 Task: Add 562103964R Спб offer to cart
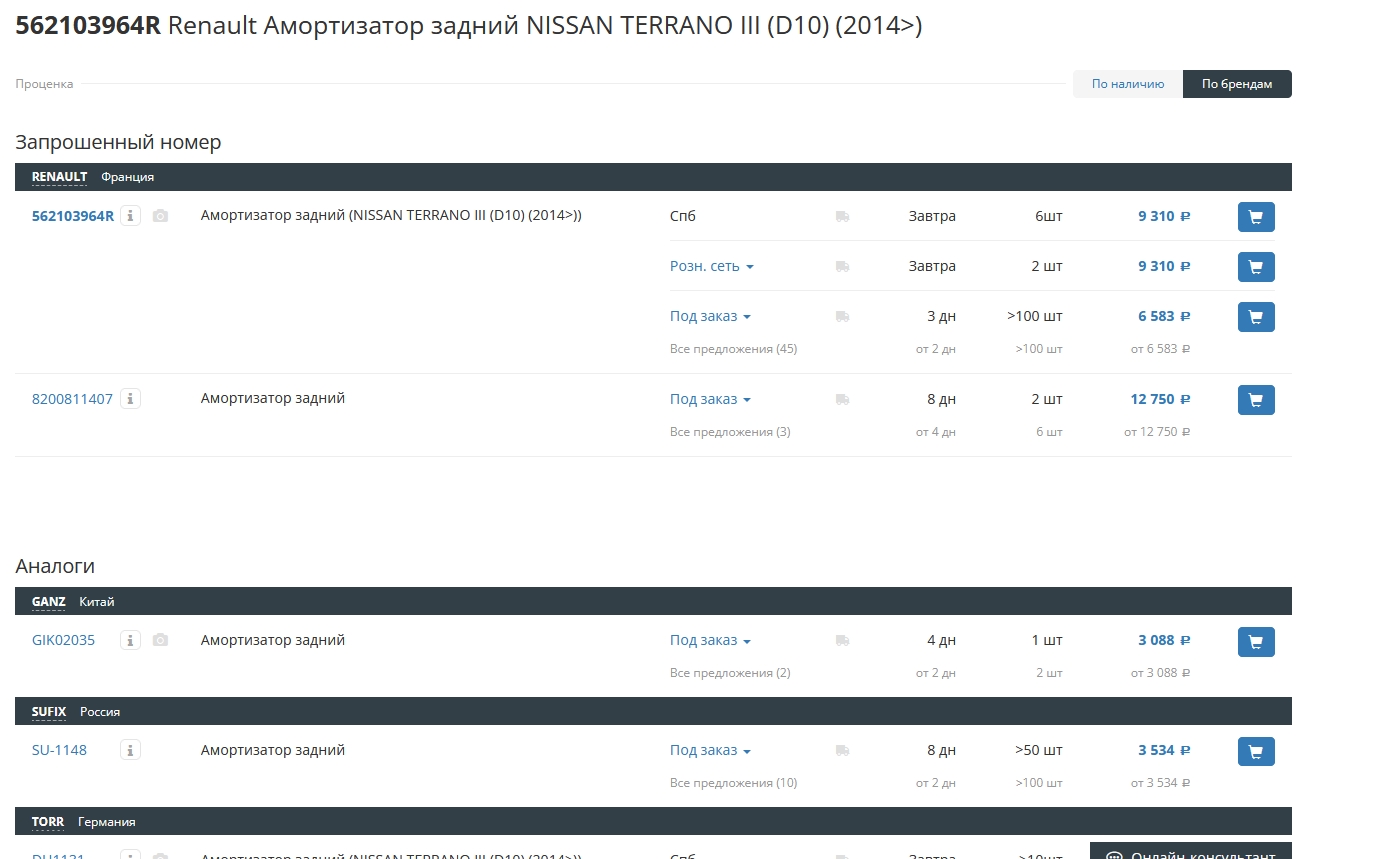pos(1256,217)
